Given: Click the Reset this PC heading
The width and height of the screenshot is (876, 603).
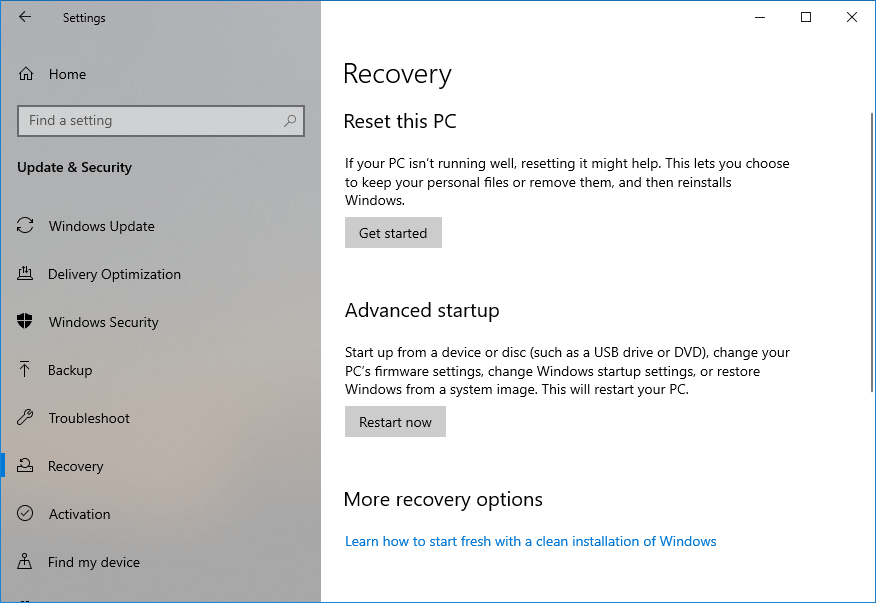Looking at the screenshot, I should (400, 121).
